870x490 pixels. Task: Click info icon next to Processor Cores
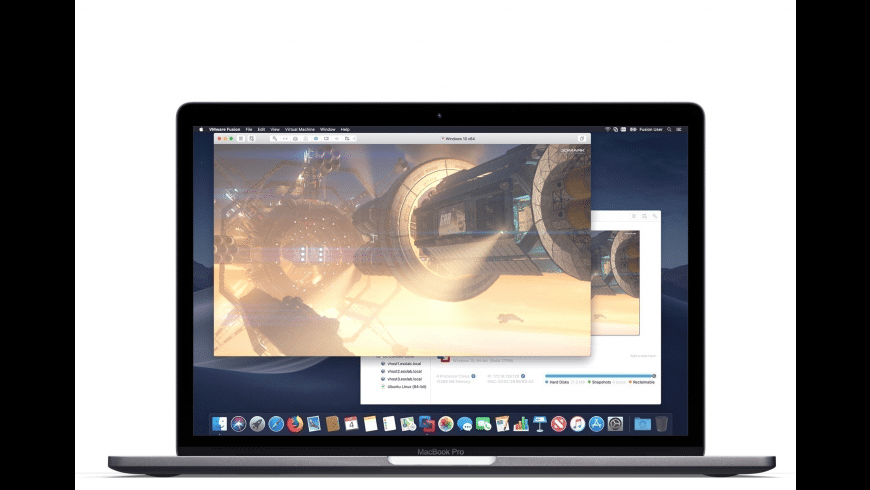[x=473, y=376]
